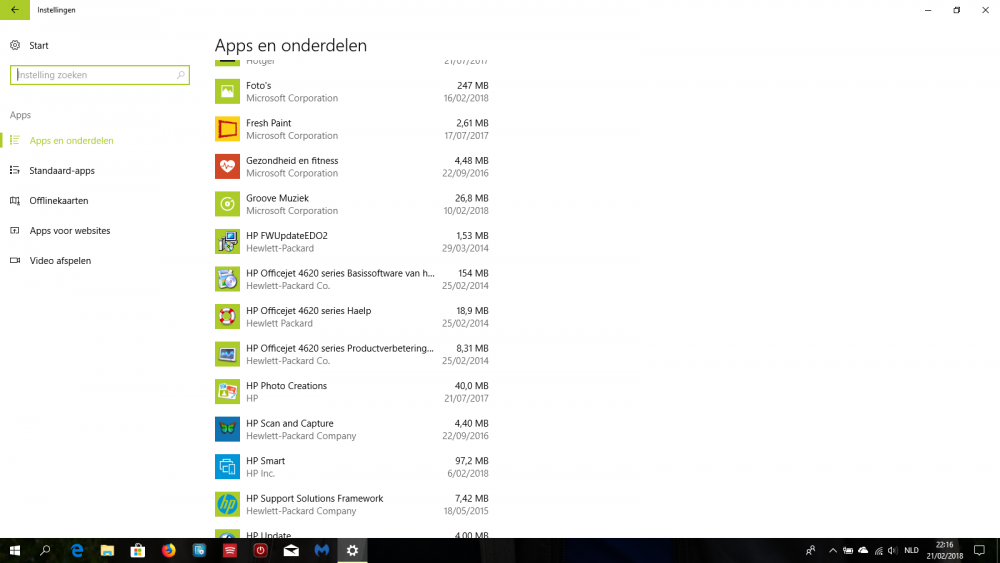The width and height of the screenshot is (1000, 563).
Task: Click the Video afspelen camera icon
Action: tap(15, 260)
